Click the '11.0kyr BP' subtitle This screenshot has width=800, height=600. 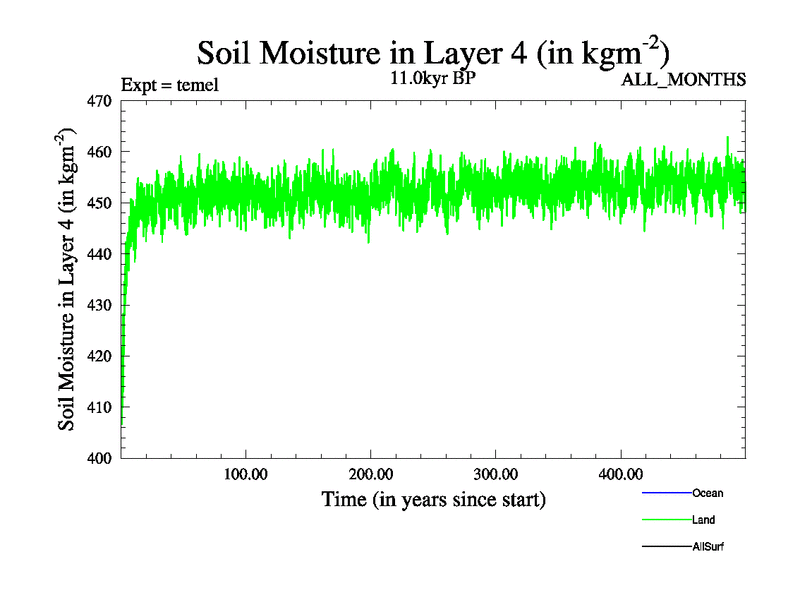pos(432,79)
